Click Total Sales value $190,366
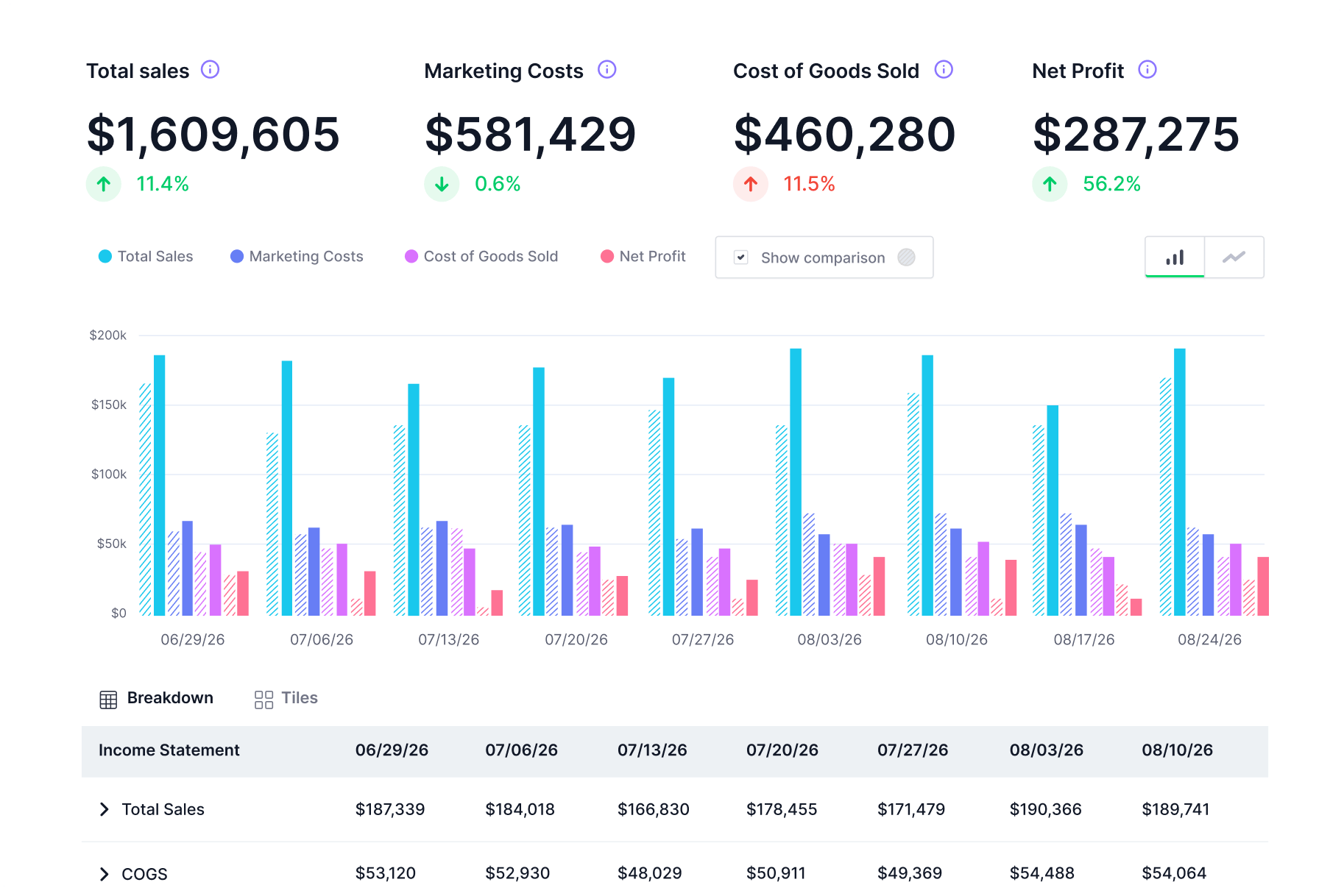The width and height of the screenshot is (1344, 896). coord(1046,809)
